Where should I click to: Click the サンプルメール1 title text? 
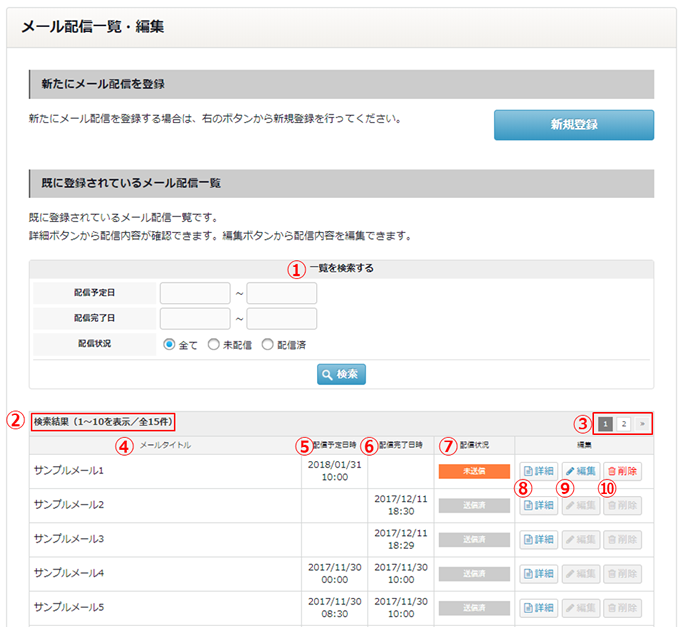[69, 471]
